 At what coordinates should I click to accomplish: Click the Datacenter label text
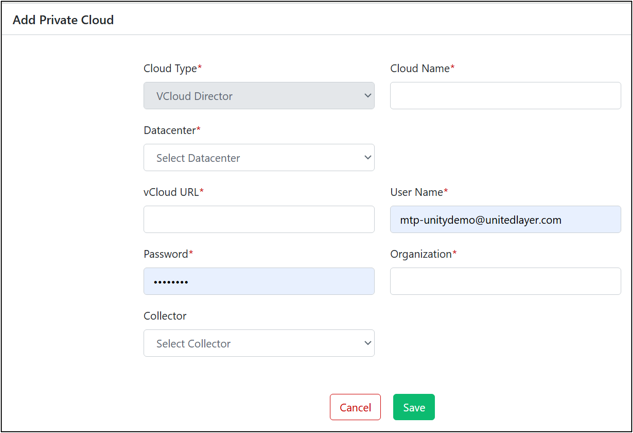coord(172,130)
